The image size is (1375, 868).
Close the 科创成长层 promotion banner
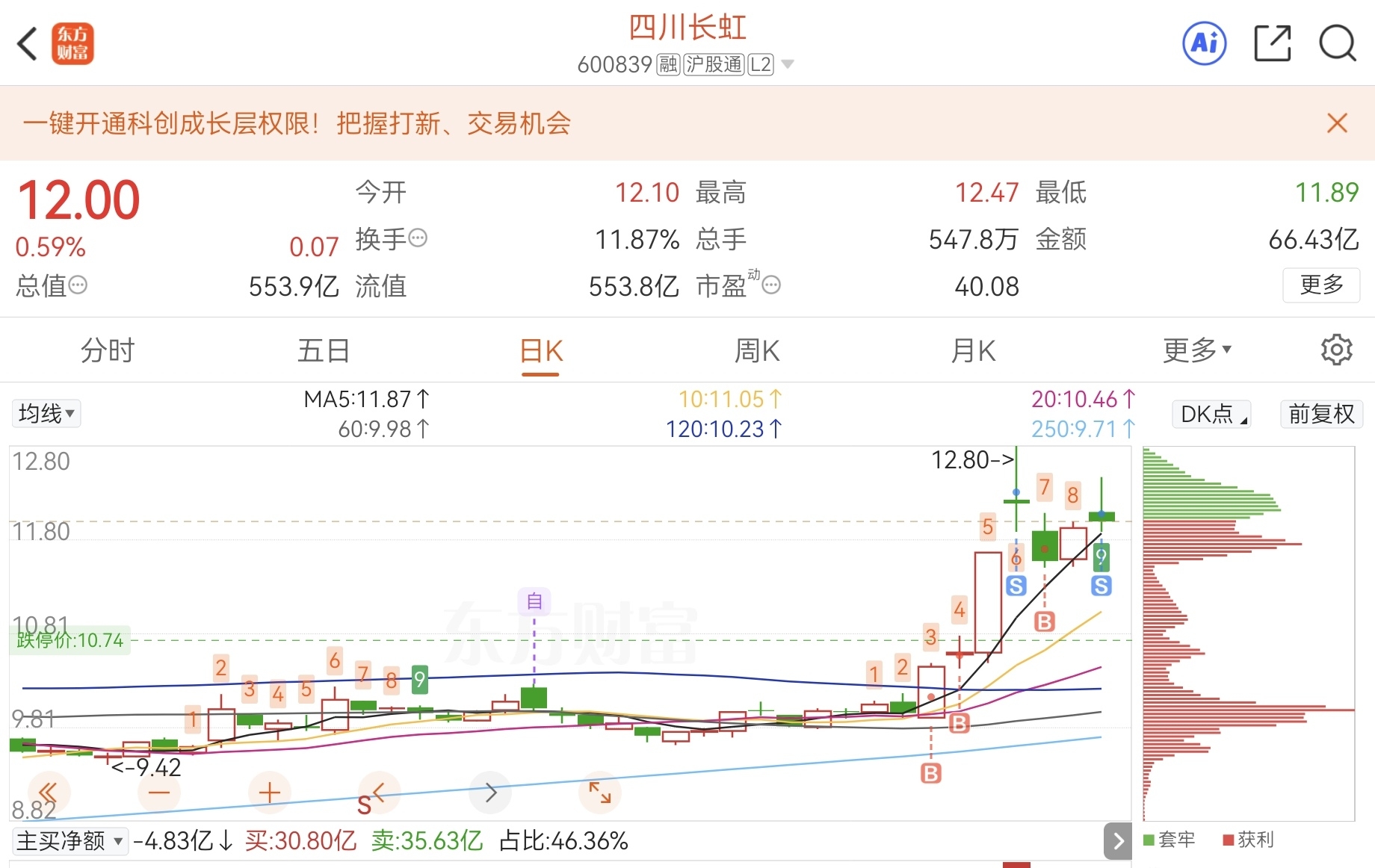pos(1337,123)
